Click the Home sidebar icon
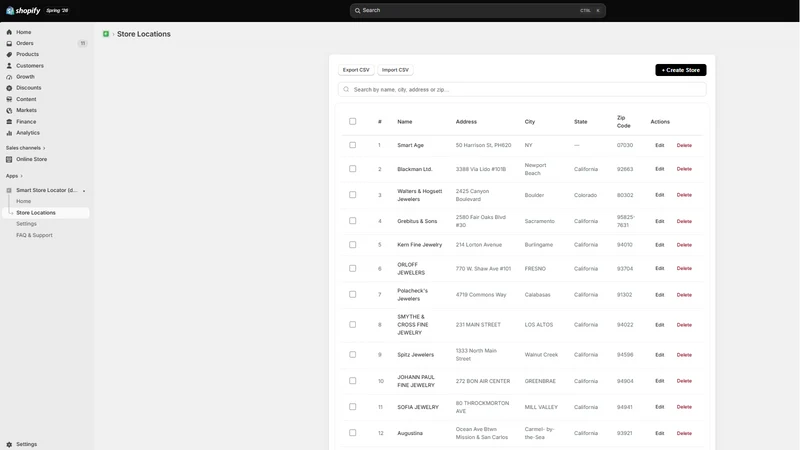Image resolution: width=800 pixels, height=450 pixels. [9, 32]
